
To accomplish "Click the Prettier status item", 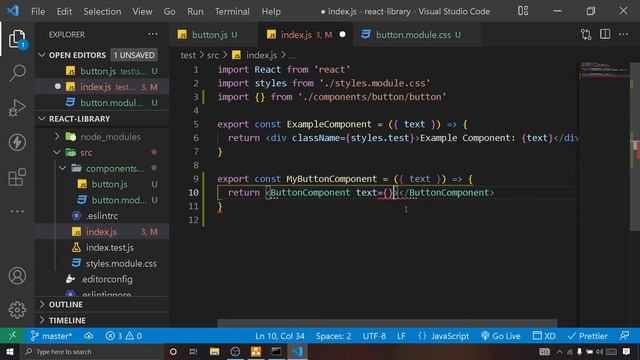I will [588, 336].
